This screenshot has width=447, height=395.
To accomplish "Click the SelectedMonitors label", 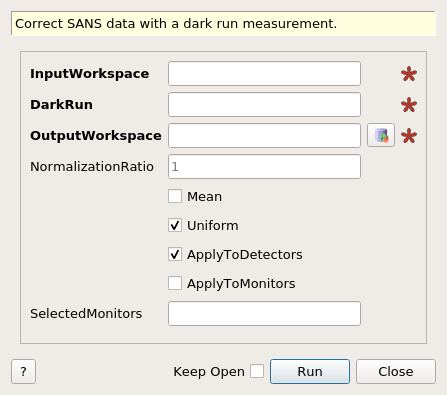I will [x=86, y=313].
